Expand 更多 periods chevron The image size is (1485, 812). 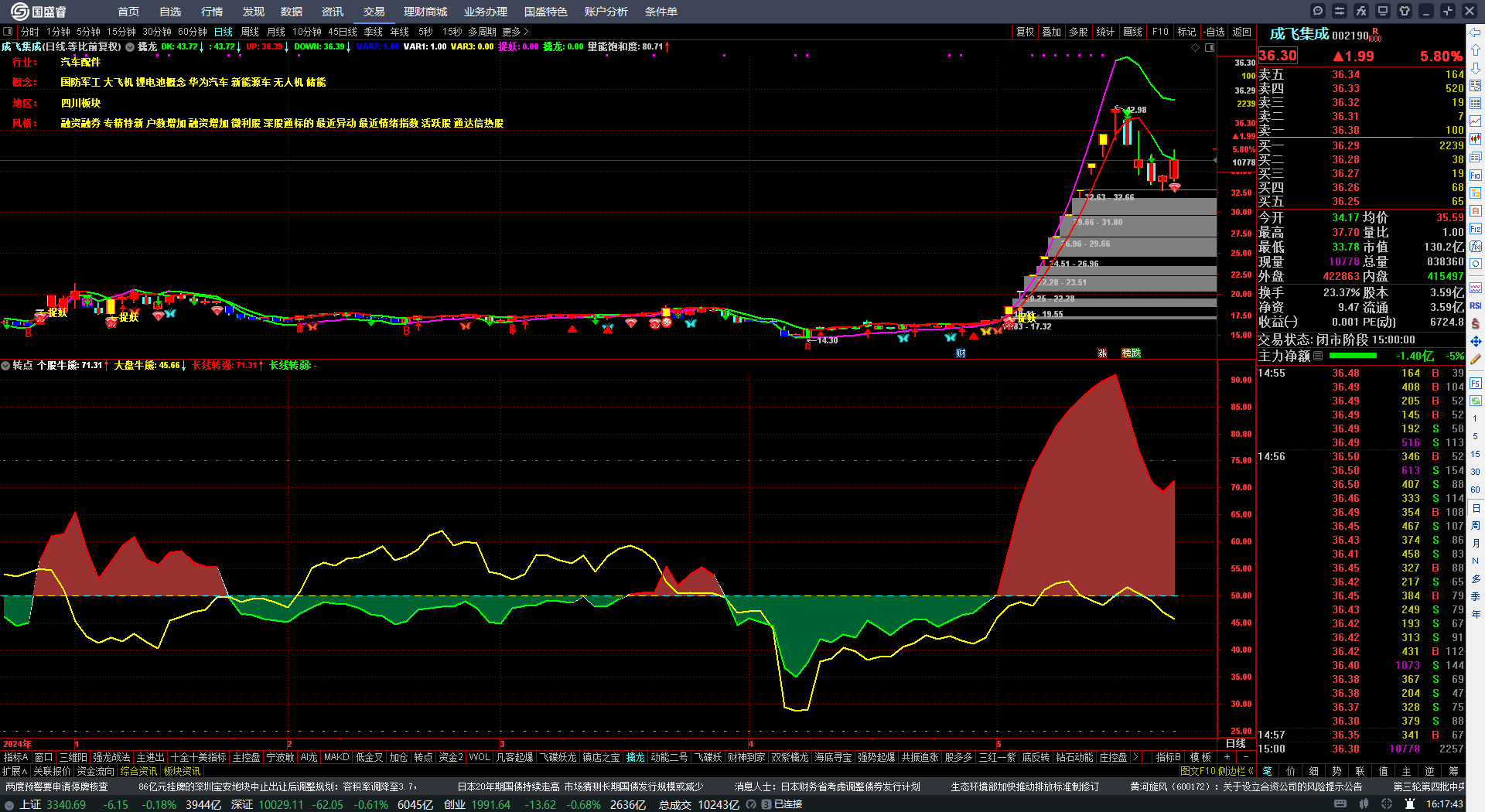(526, 32)
